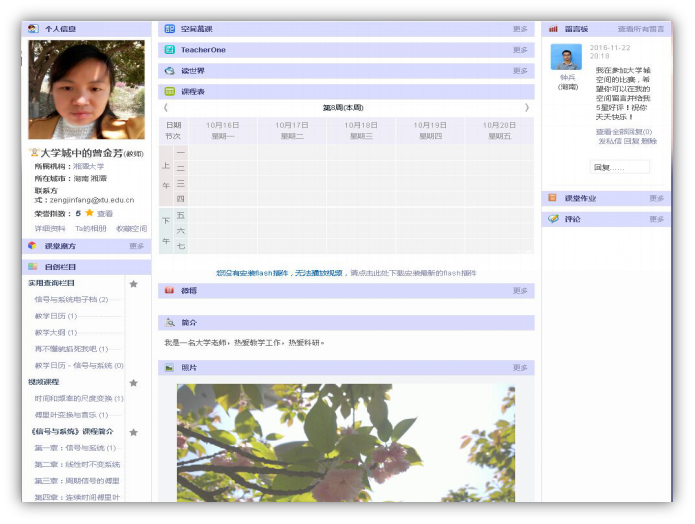Image resolution: width=695 pixels, height=524 pixels.
Task: Open 时间和频率的尺度变换 (1) entry
Action: (x=79, y=398)
